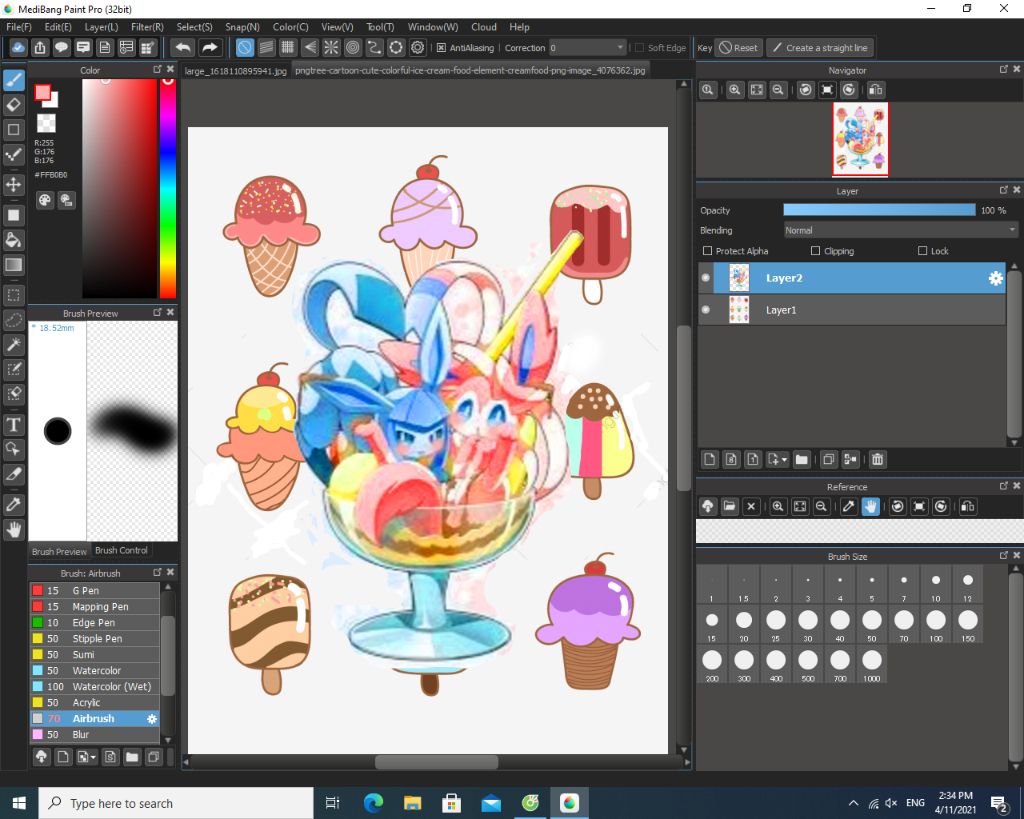The image size is (1024, 819).
Task: Click the transparent color swatch
Action: [46, 123]
